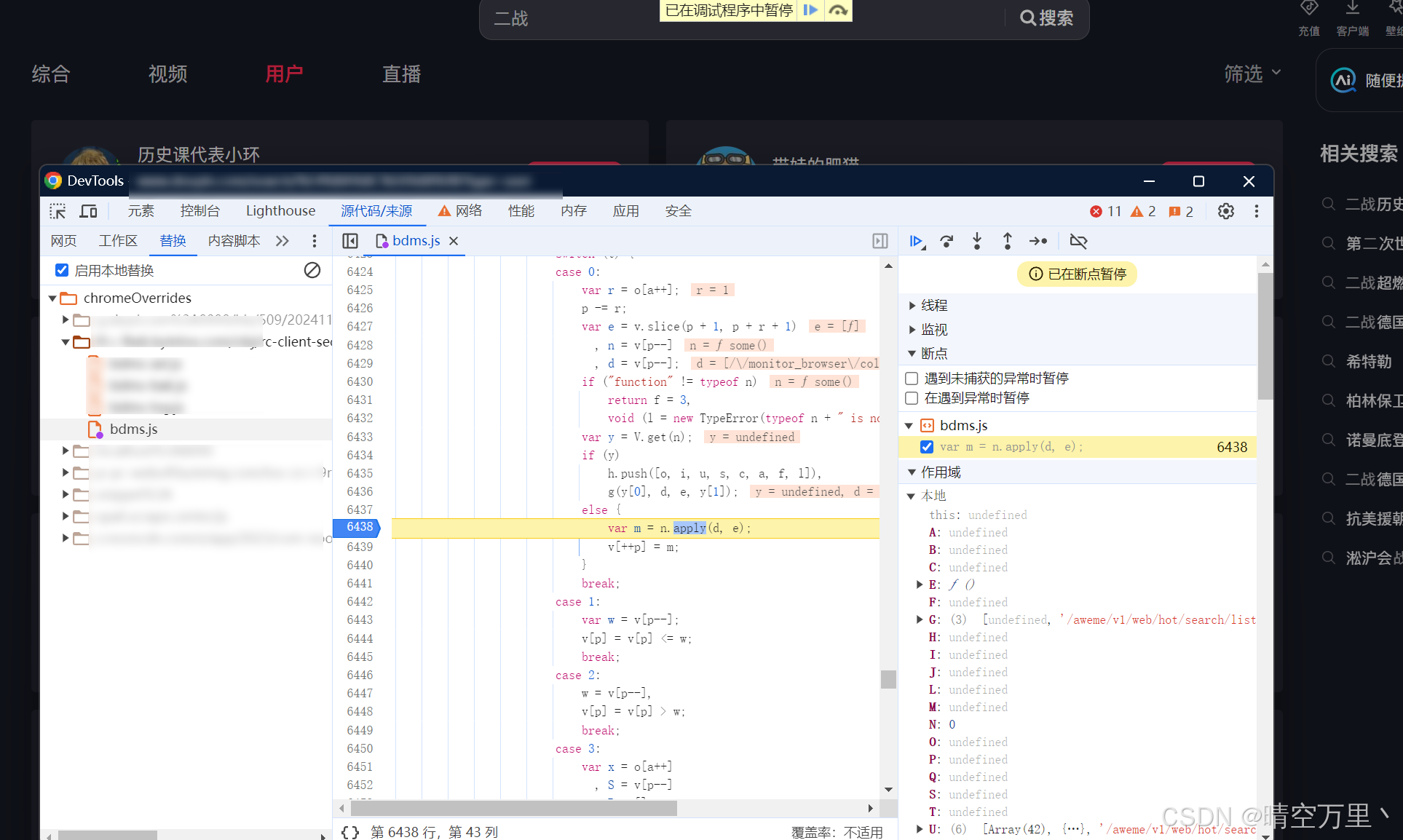Open the 控制台 panel
This screenshot has height=840, width=1403.
(x=200, y=211)
